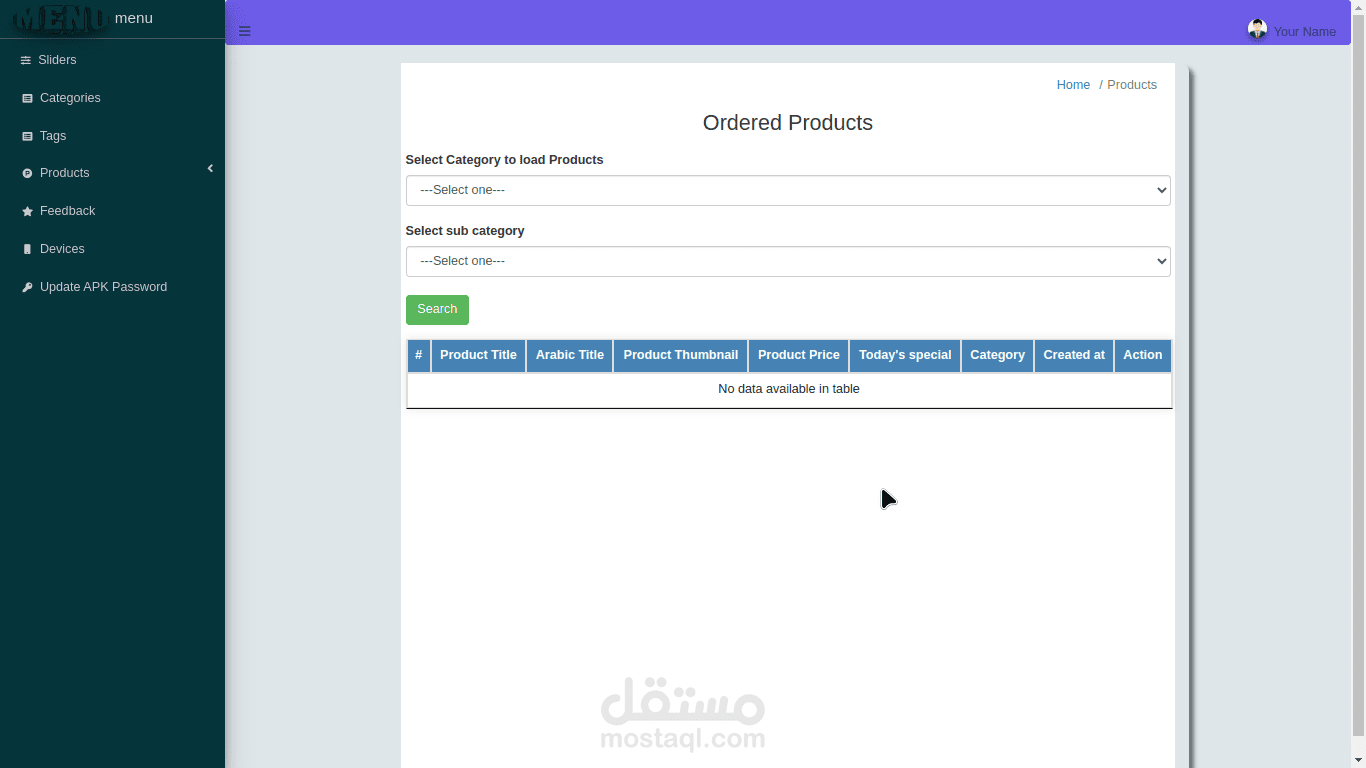Collapse the Products submenu chevron
Image resolution: width=1366 pixels, height=768 pixels.
(210, 168)
